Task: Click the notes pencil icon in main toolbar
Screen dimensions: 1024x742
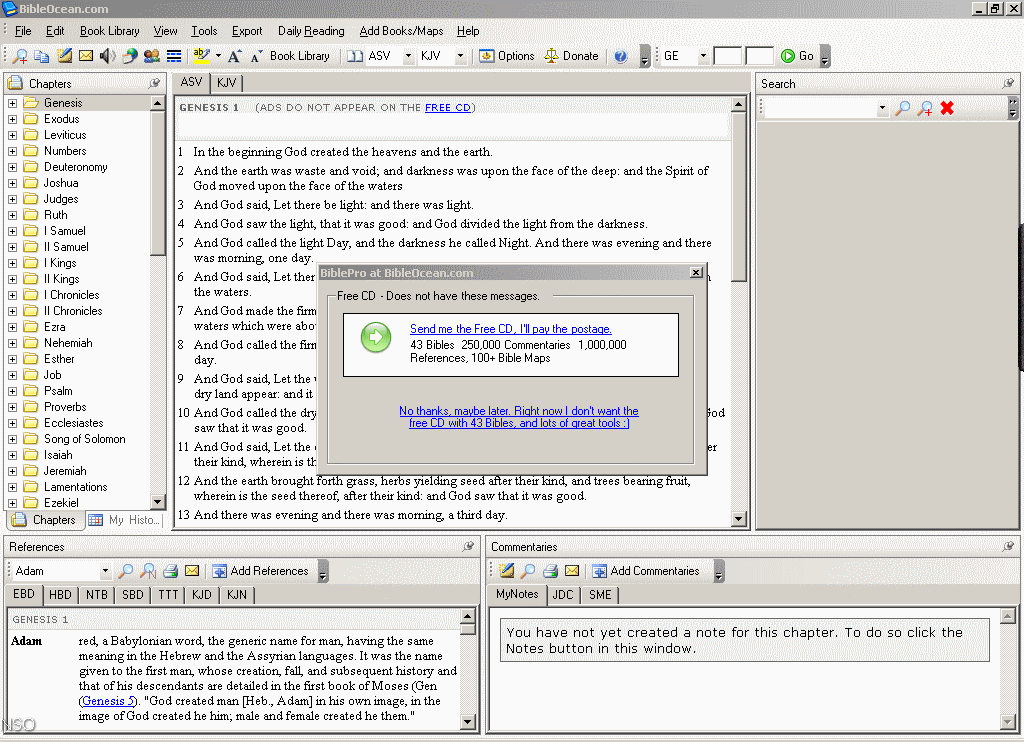Action: coord(64,56)
